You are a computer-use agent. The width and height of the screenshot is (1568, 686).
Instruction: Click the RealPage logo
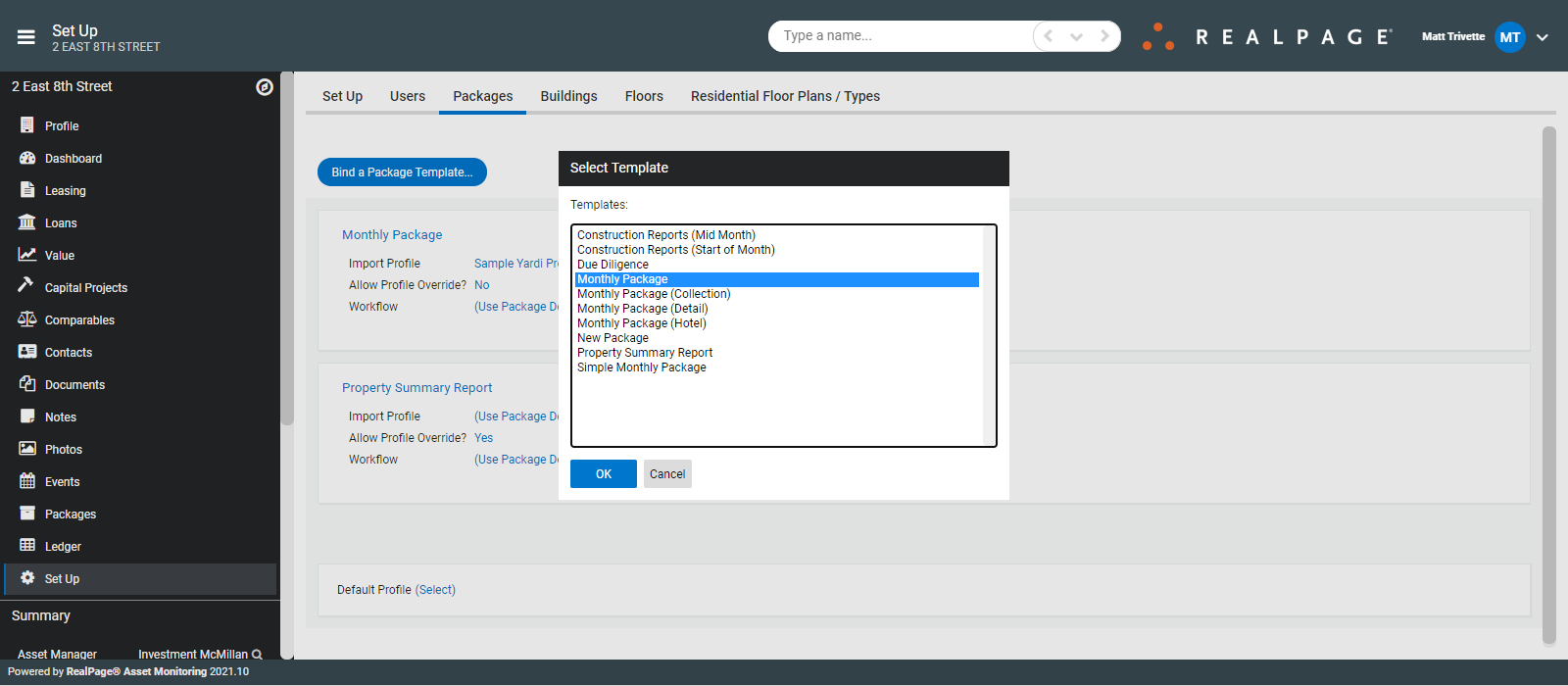pos(1267,37)
